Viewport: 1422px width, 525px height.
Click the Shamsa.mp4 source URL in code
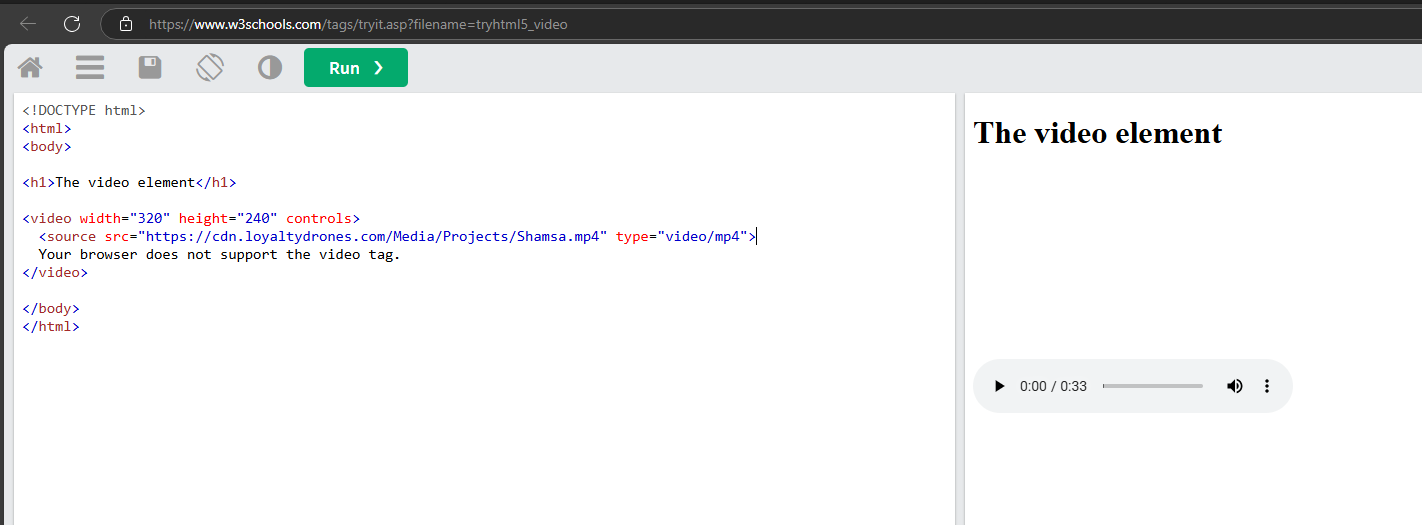(376, 236)
